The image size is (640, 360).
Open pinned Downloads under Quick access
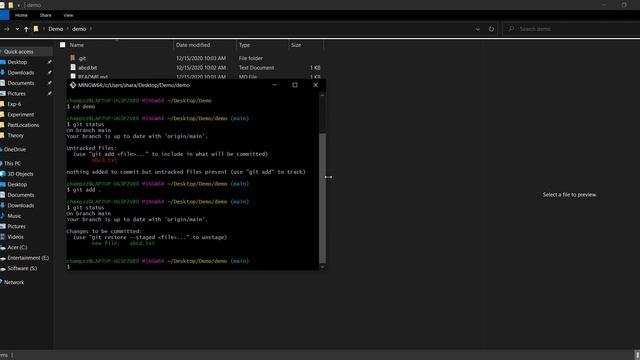coord(21,73)
